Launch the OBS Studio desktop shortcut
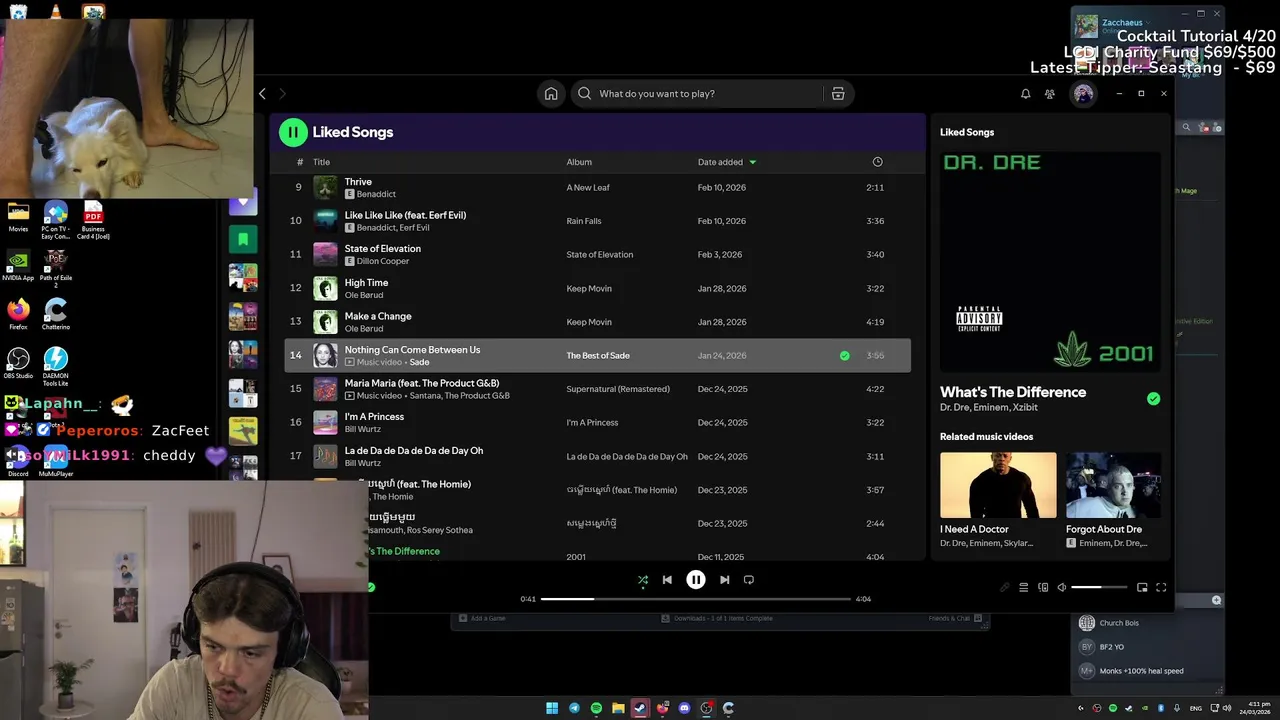Image resolution: width=1280 pixels, height=720 pixels. point(18,363)
